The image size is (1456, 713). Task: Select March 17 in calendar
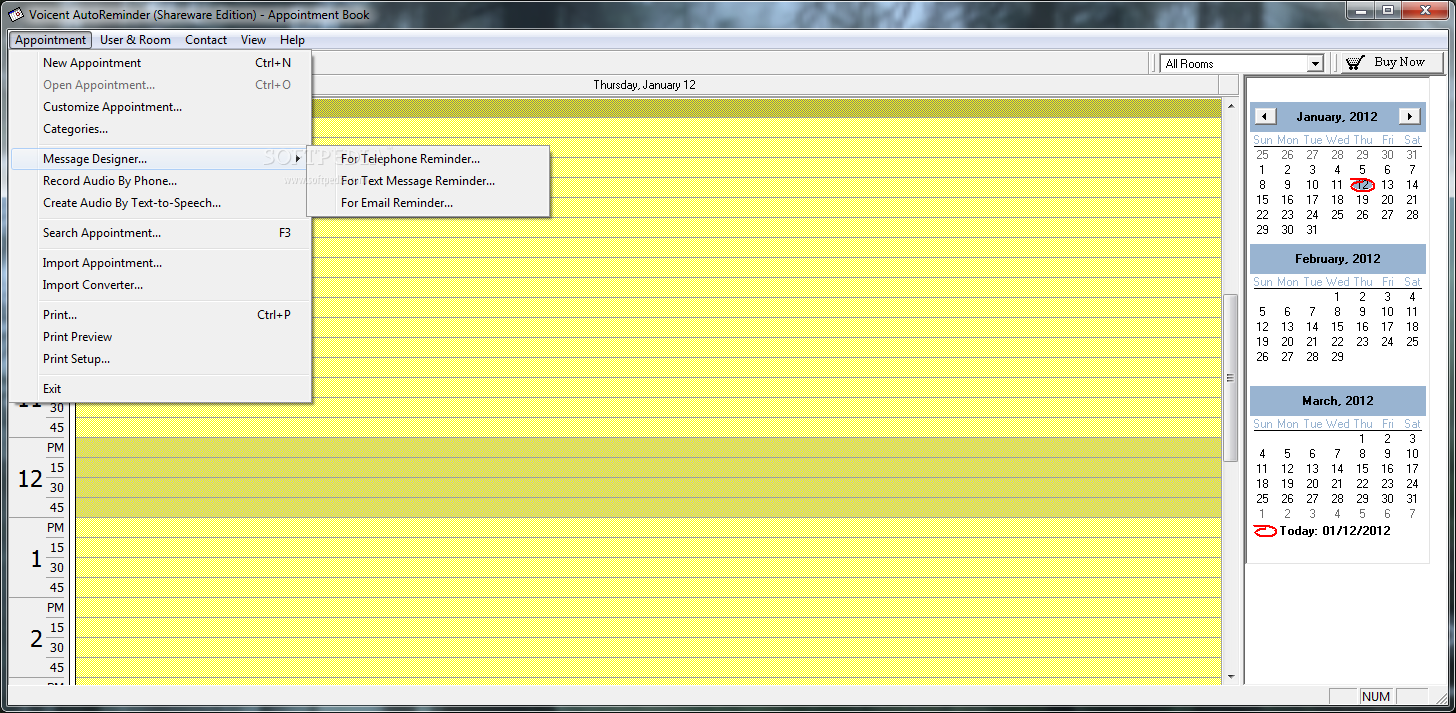tap(1412, 469)
